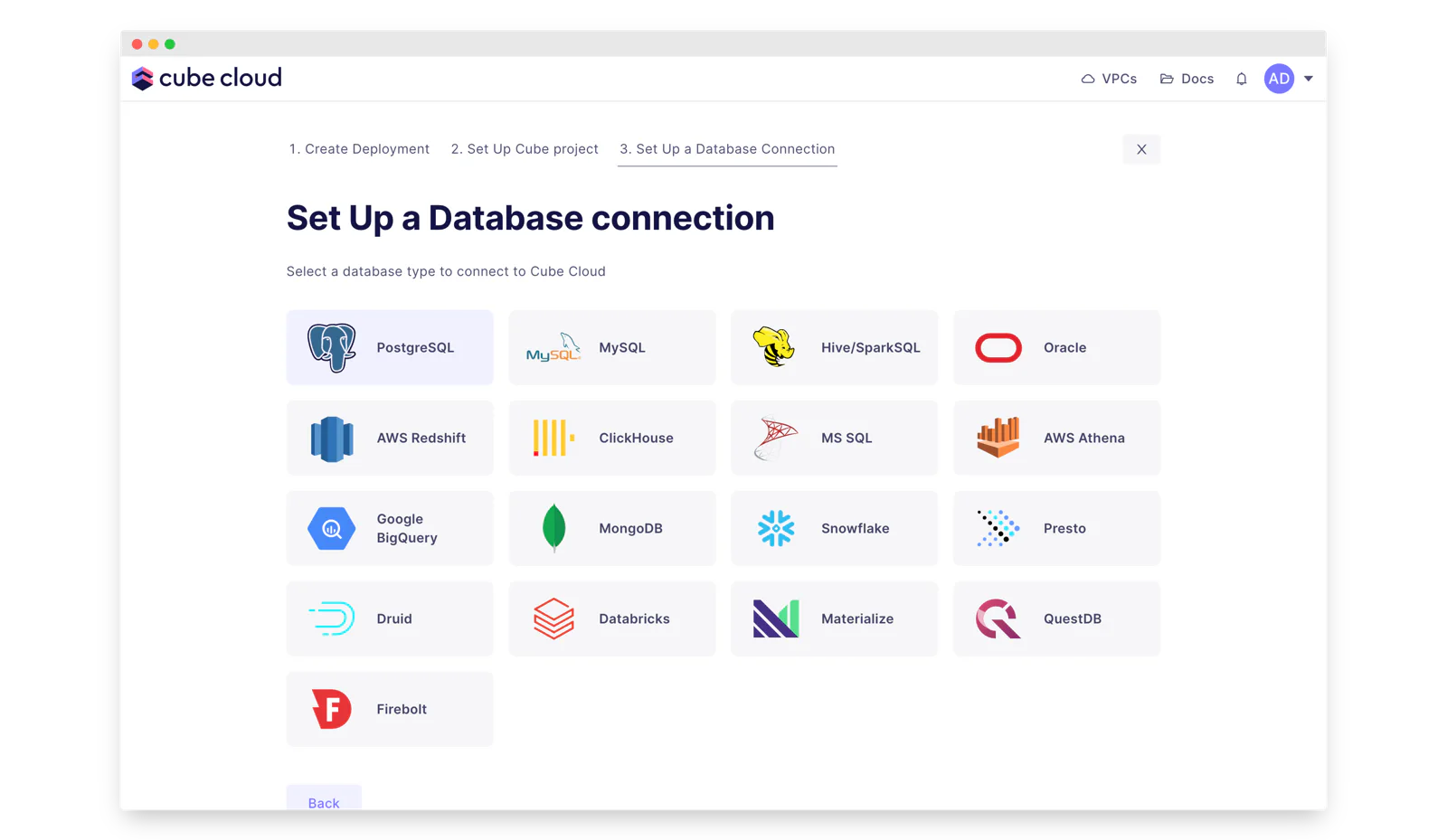This screenshot has height=840, width=1447.
Task: Choose the MongoDB label
Action: coord(630,528)
